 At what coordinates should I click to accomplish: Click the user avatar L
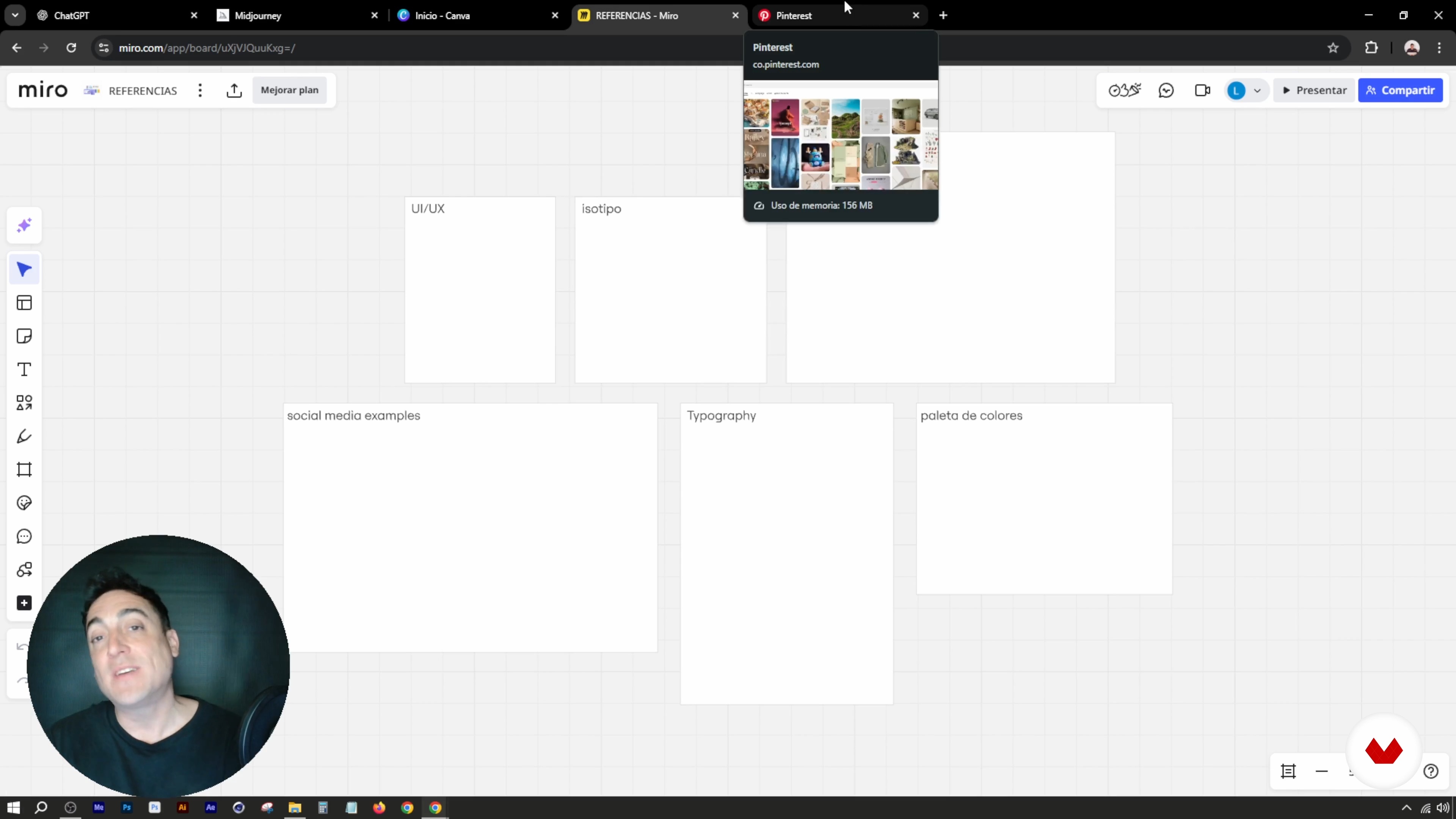click(x=1236, y=91)
